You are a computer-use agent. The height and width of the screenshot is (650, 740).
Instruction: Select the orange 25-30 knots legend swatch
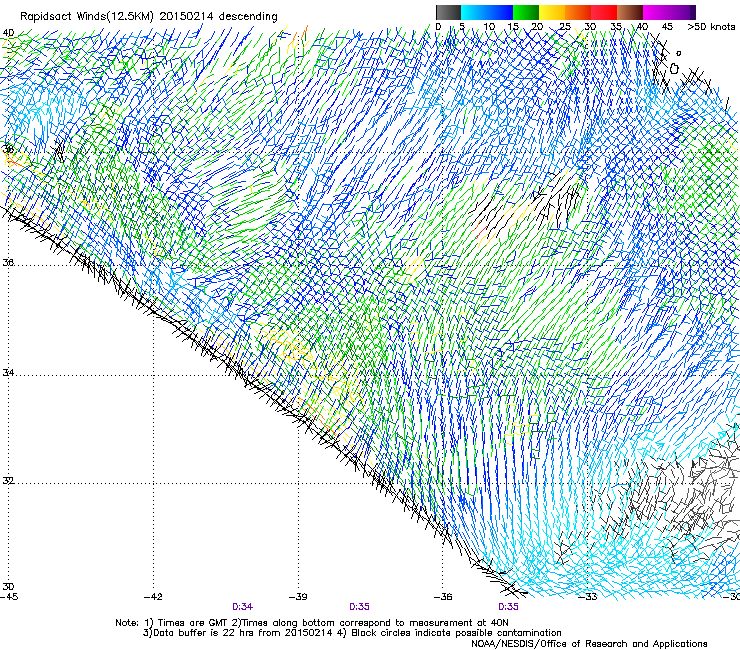pyautogui.click(x=578, y=12)
